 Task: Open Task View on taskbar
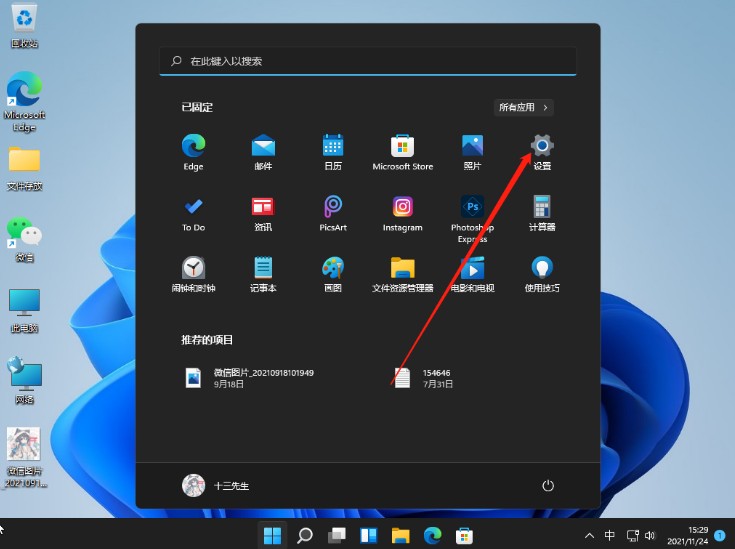(x=337, y=535)
